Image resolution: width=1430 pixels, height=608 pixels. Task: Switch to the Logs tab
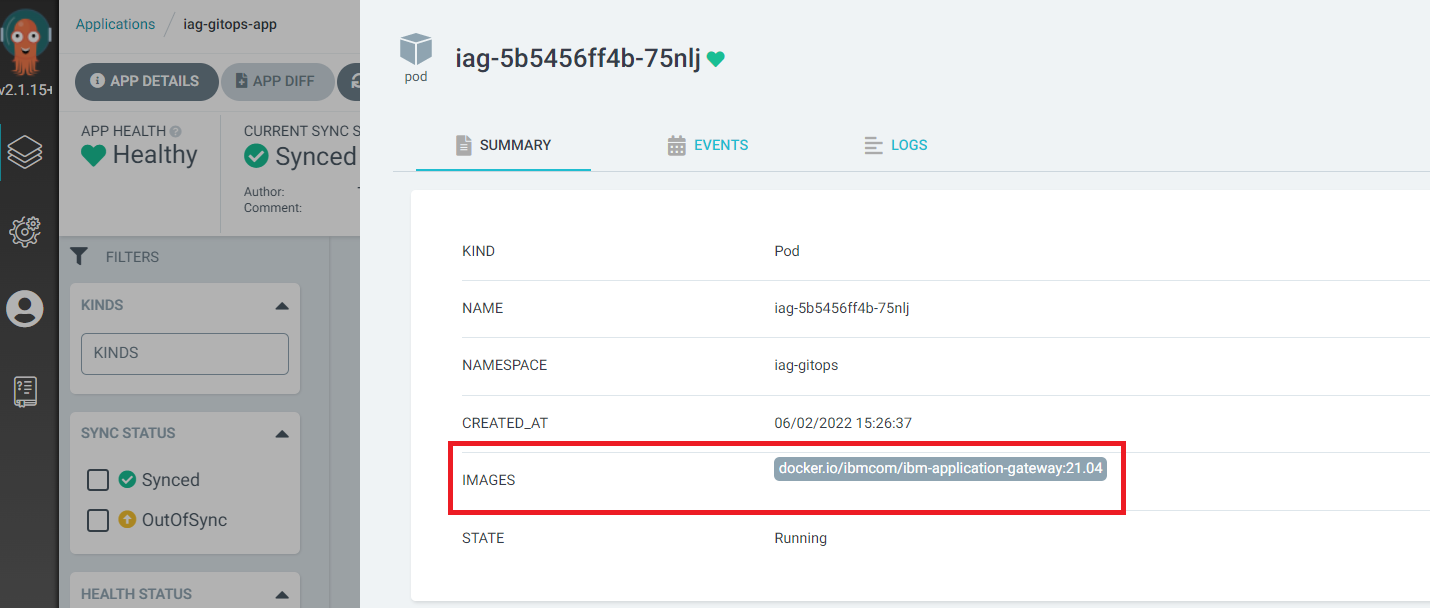click(896, 145)
